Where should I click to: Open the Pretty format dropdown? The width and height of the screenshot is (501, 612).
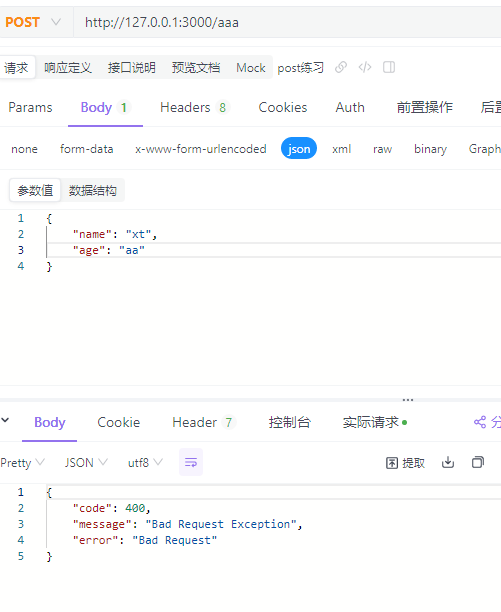pos(22,463)
